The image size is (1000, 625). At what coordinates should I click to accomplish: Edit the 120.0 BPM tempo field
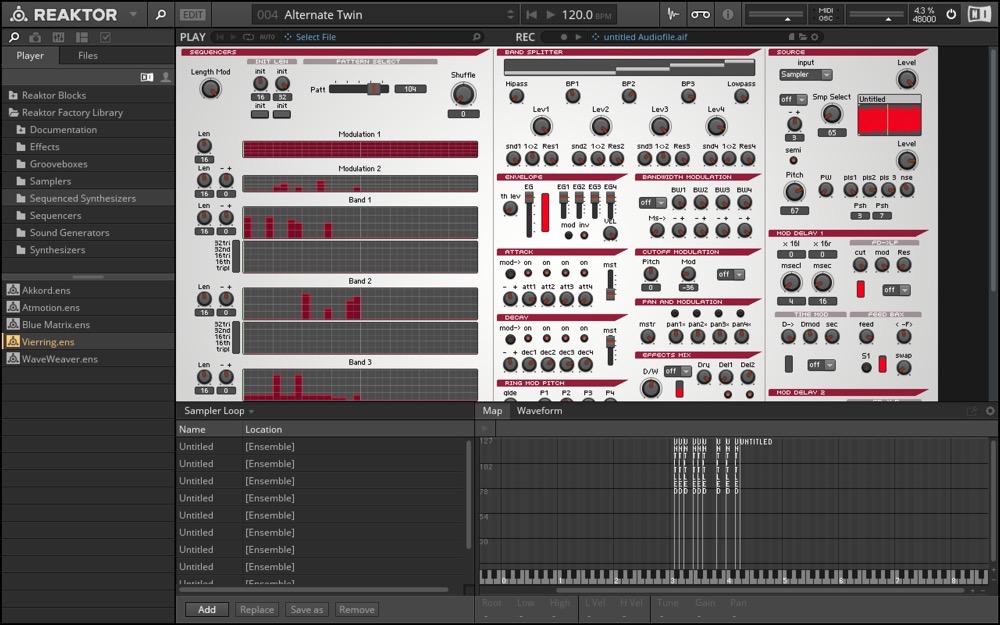(x=584, y=14)
